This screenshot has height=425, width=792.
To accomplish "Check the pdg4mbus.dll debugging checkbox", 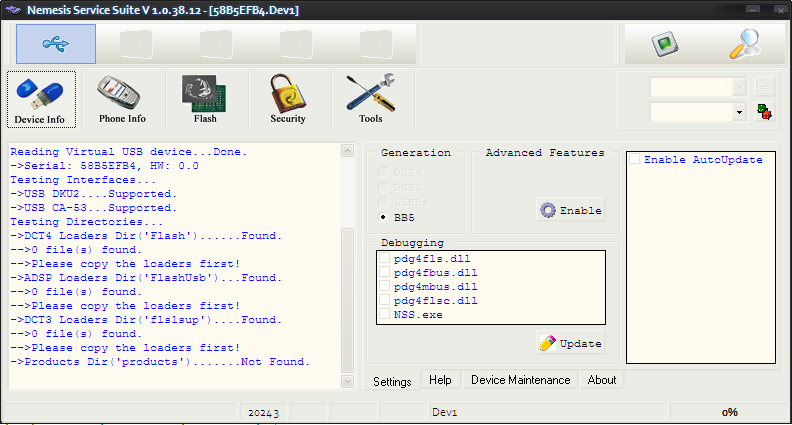I will click(384, 287).
